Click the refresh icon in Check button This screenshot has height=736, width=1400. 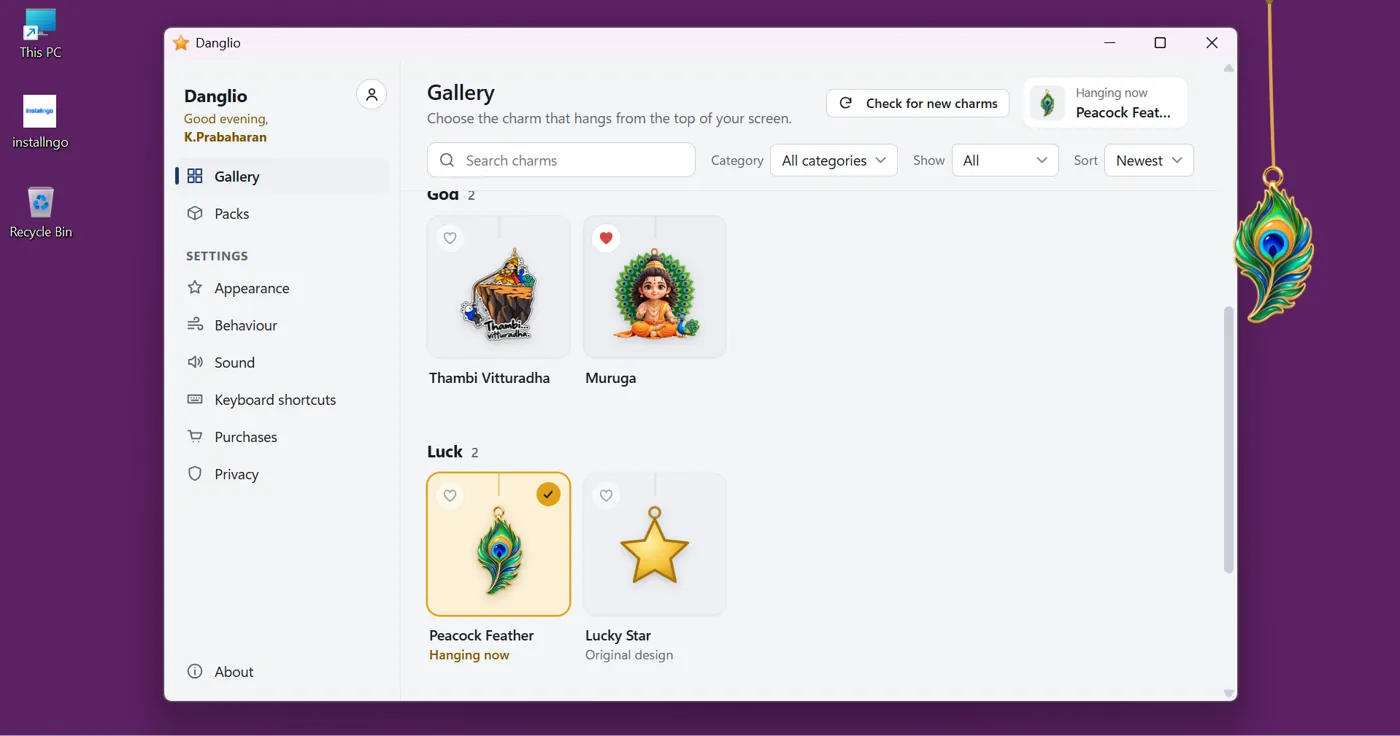tap(846, 103)
